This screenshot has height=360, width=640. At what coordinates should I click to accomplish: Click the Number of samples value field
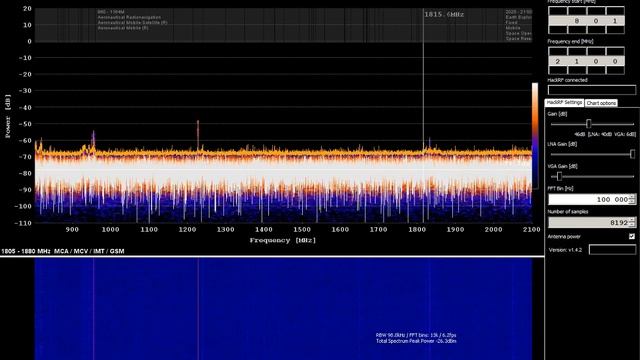click(588, 222)
